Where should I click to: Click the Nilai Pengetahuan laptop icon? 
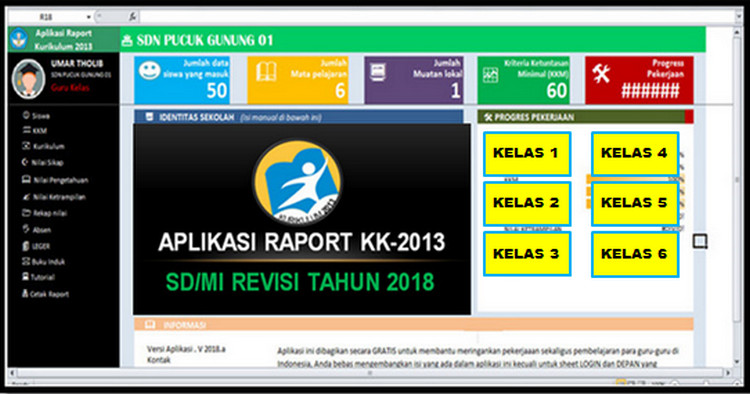pyautogui.click(x=26, y=180)
